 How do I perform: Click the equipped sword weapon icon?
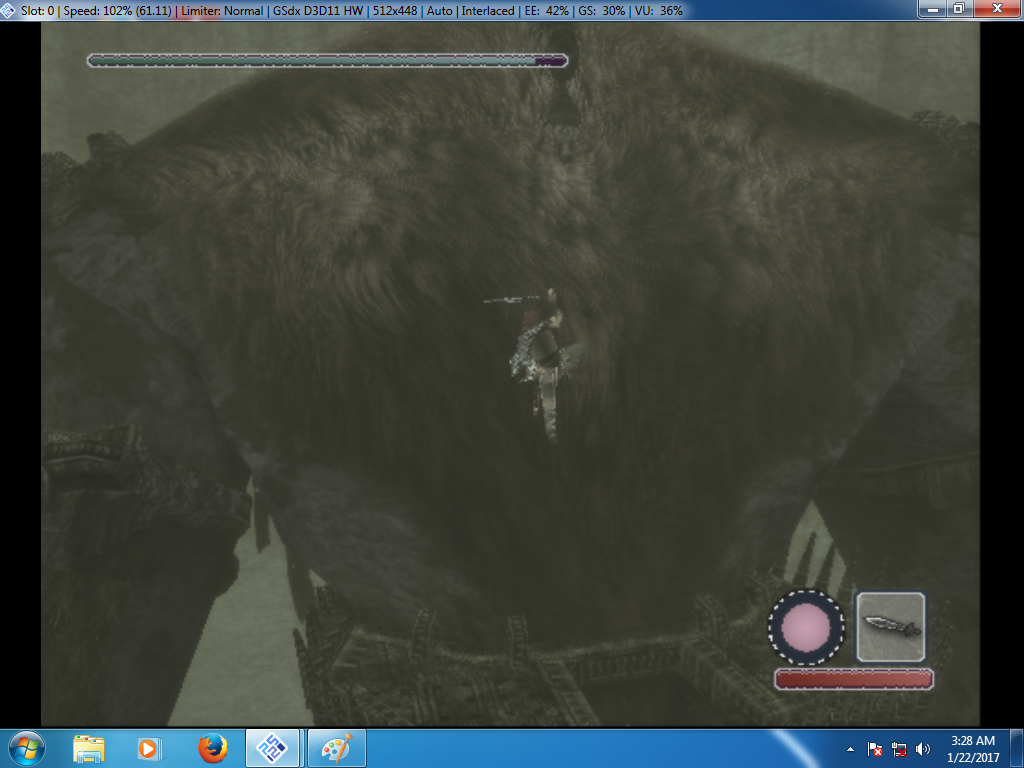891,626
